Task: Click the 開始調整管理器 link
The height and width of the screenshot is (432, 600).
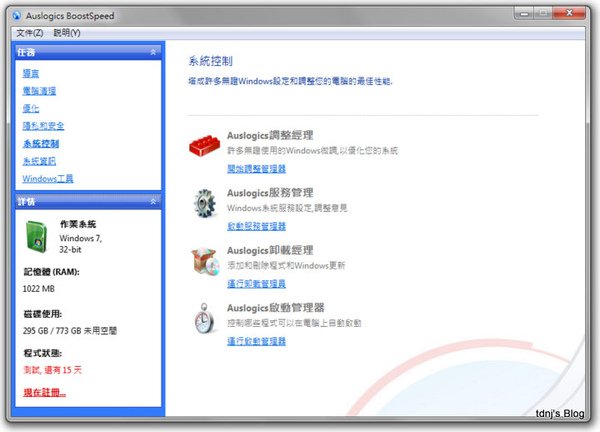Action: [x=256, y=169]
